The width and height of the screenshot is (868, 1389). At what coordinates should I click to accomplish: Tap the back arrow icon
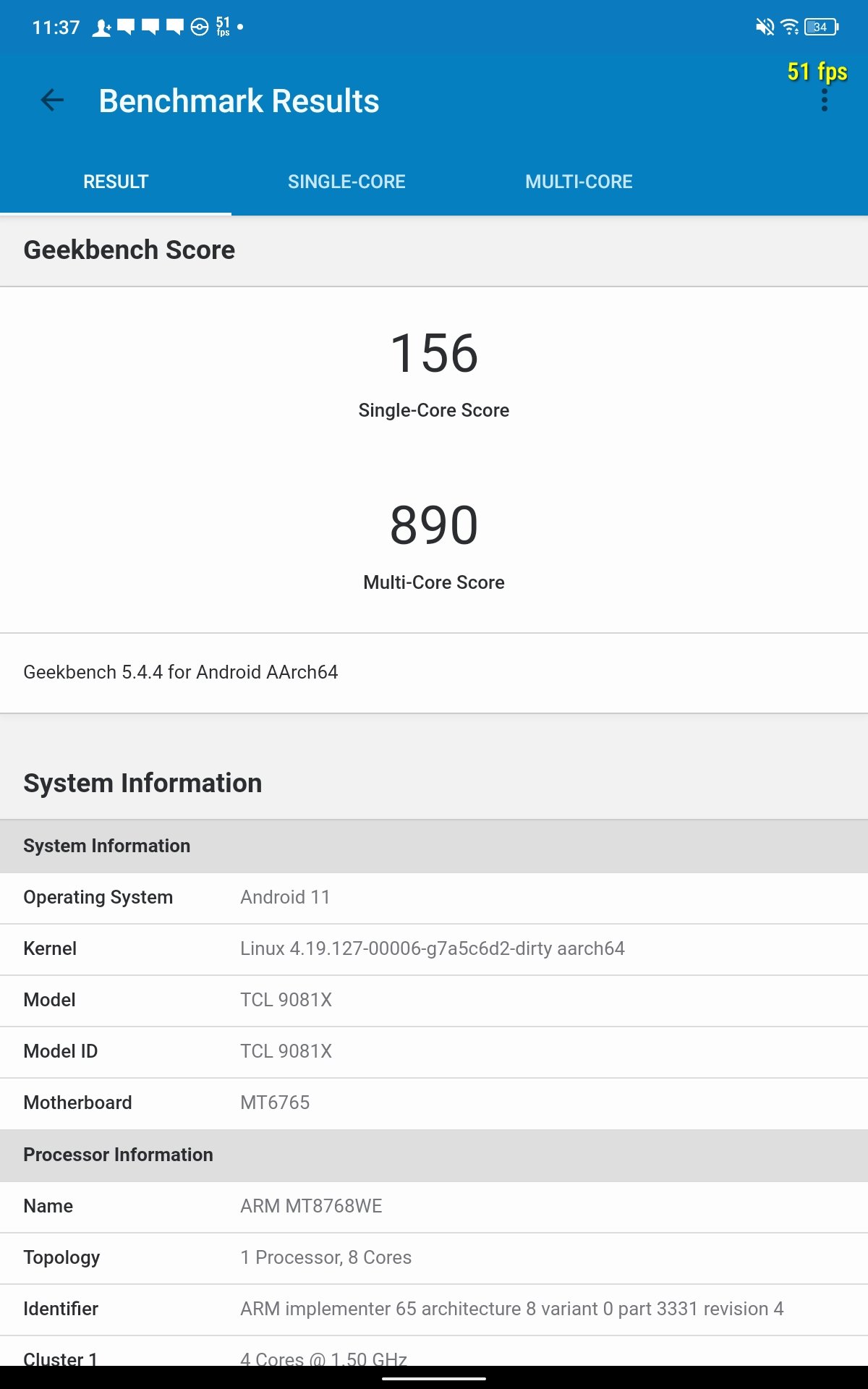[x=52, y=100]
